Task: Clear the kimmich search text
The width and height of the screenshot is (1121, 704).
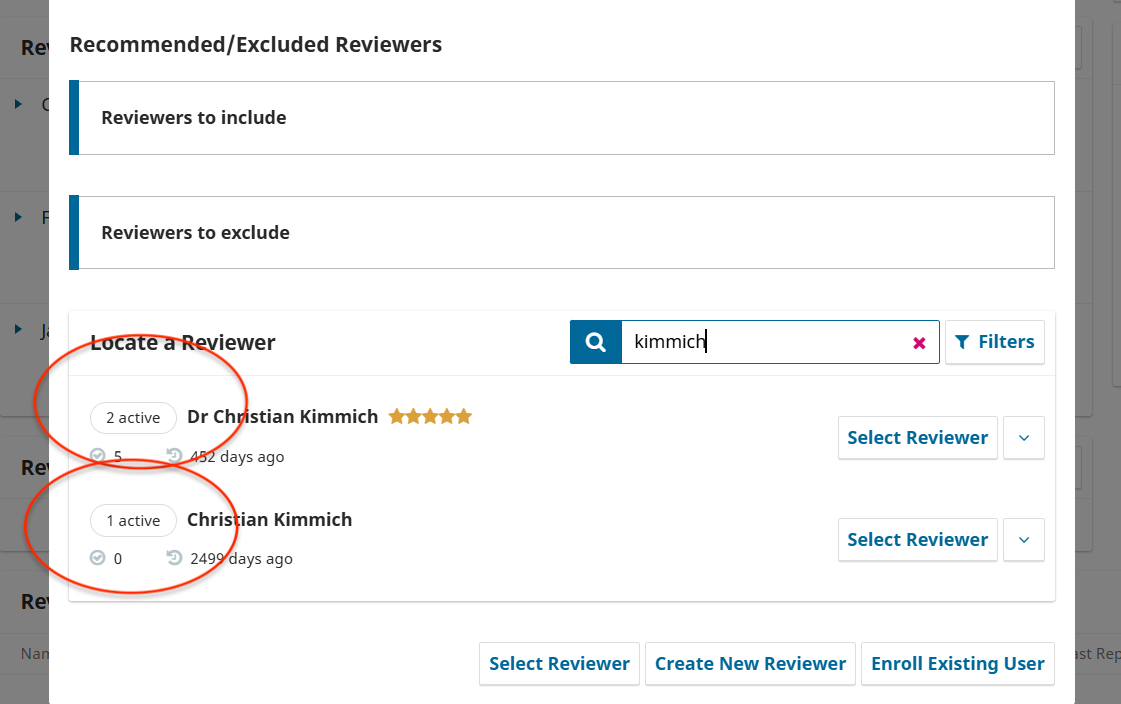Action: 919,343
